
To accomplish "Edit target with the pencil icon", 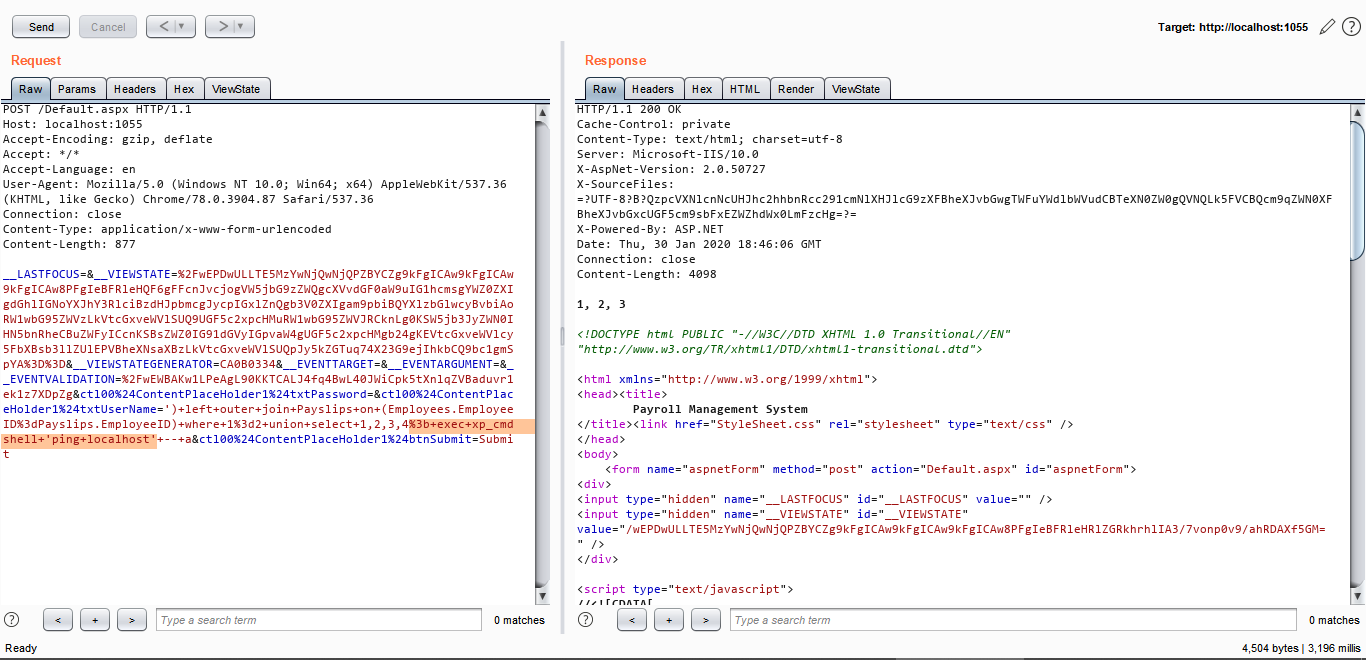I will coord(1327,27).
